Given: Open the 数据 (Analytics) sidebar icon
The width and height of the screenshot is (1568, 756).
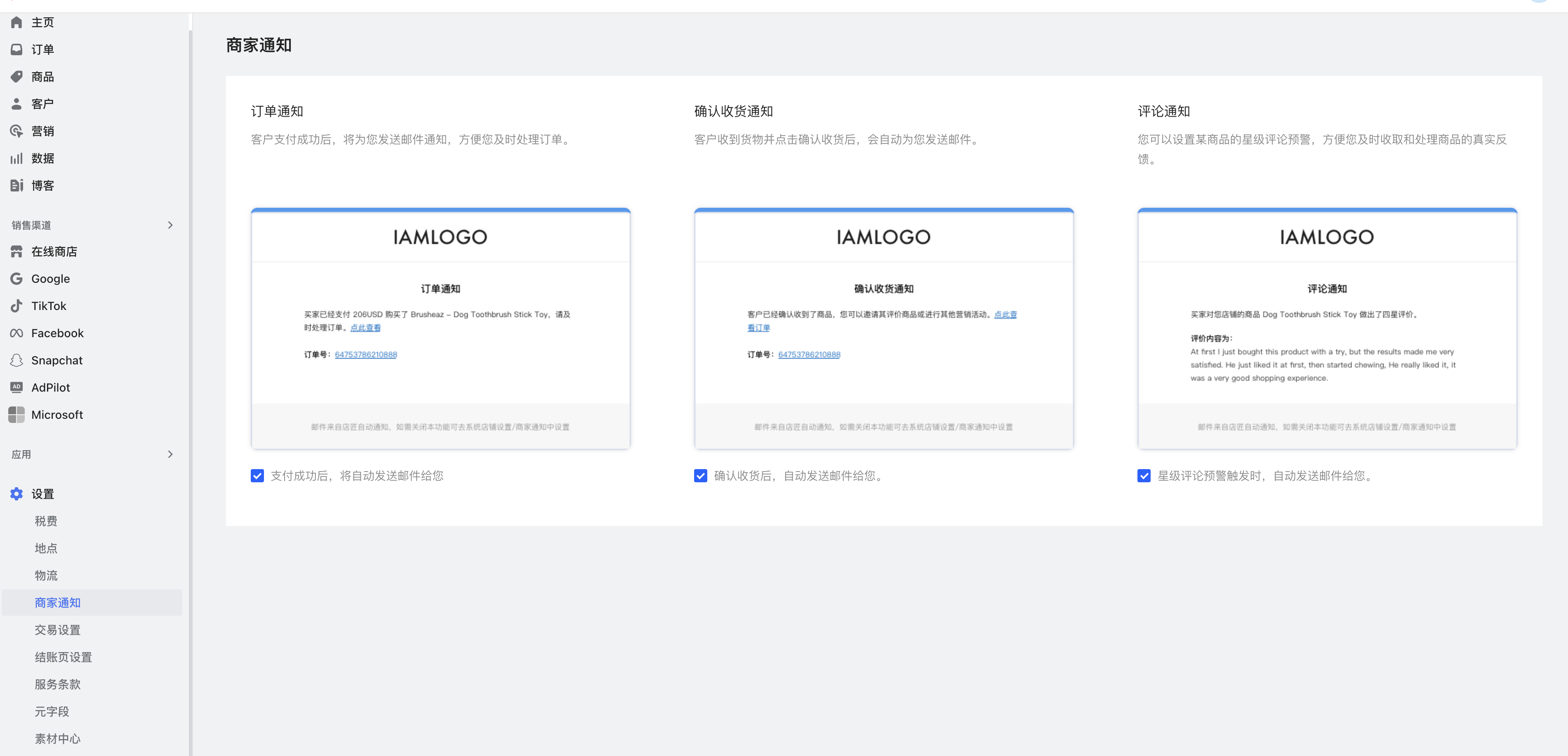Looking at the screenshot, I should point(16,158).
